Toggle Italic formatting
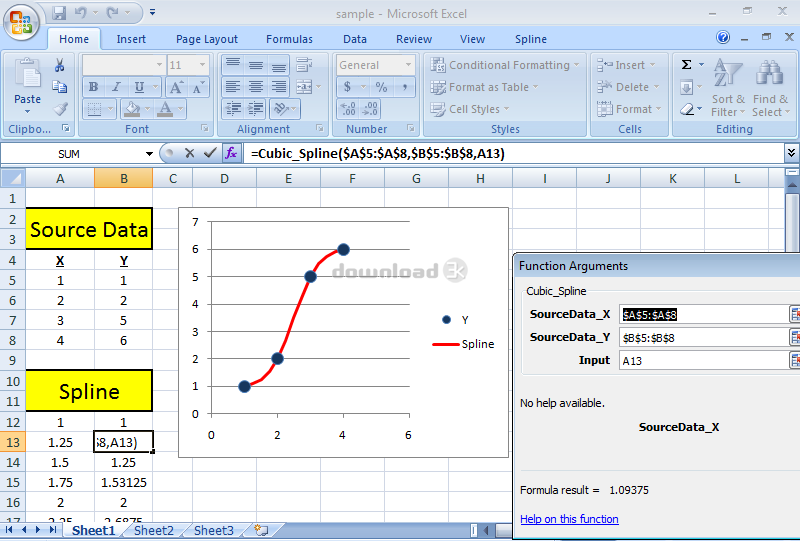 [x=116, y=87]
